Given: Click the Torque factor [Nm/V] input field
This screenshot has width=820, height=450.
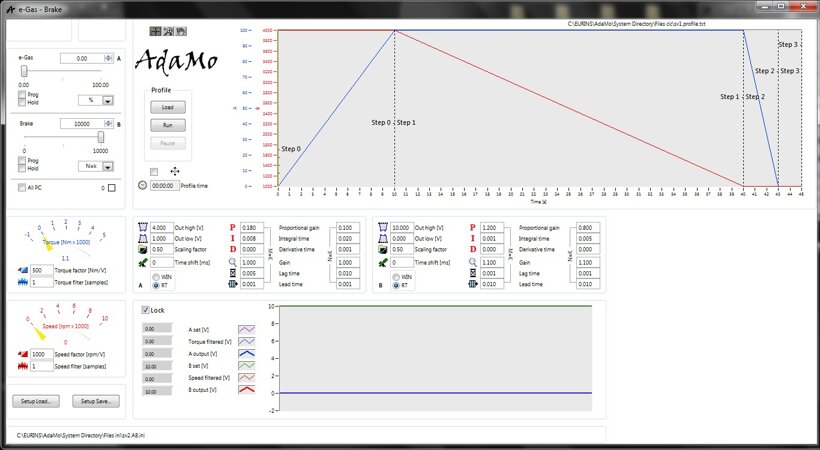Looking at the screenshot, I should coord(40,270).
